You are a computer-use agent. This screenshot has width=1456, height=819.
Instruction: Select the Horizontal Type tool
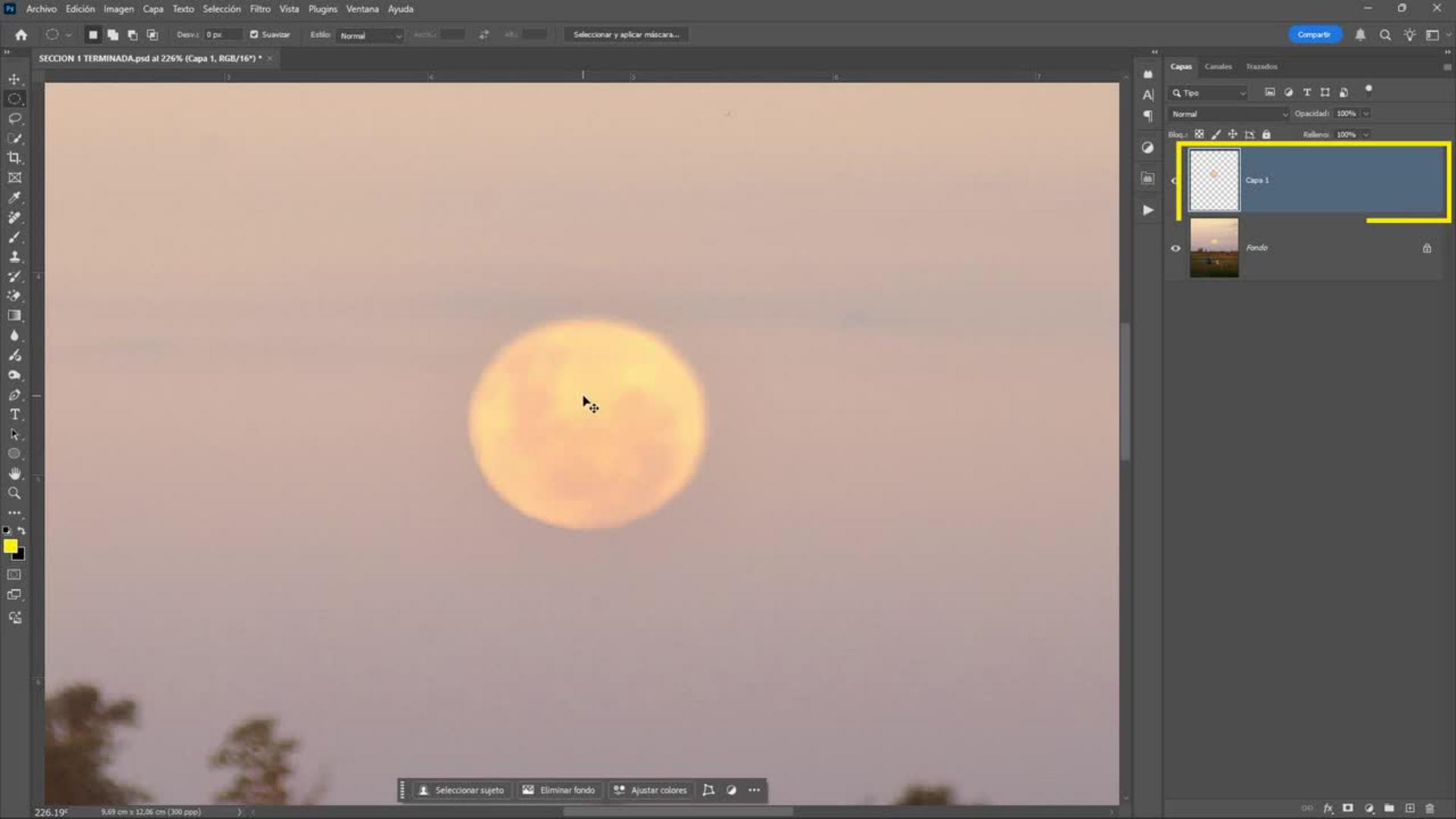(14, 414)
